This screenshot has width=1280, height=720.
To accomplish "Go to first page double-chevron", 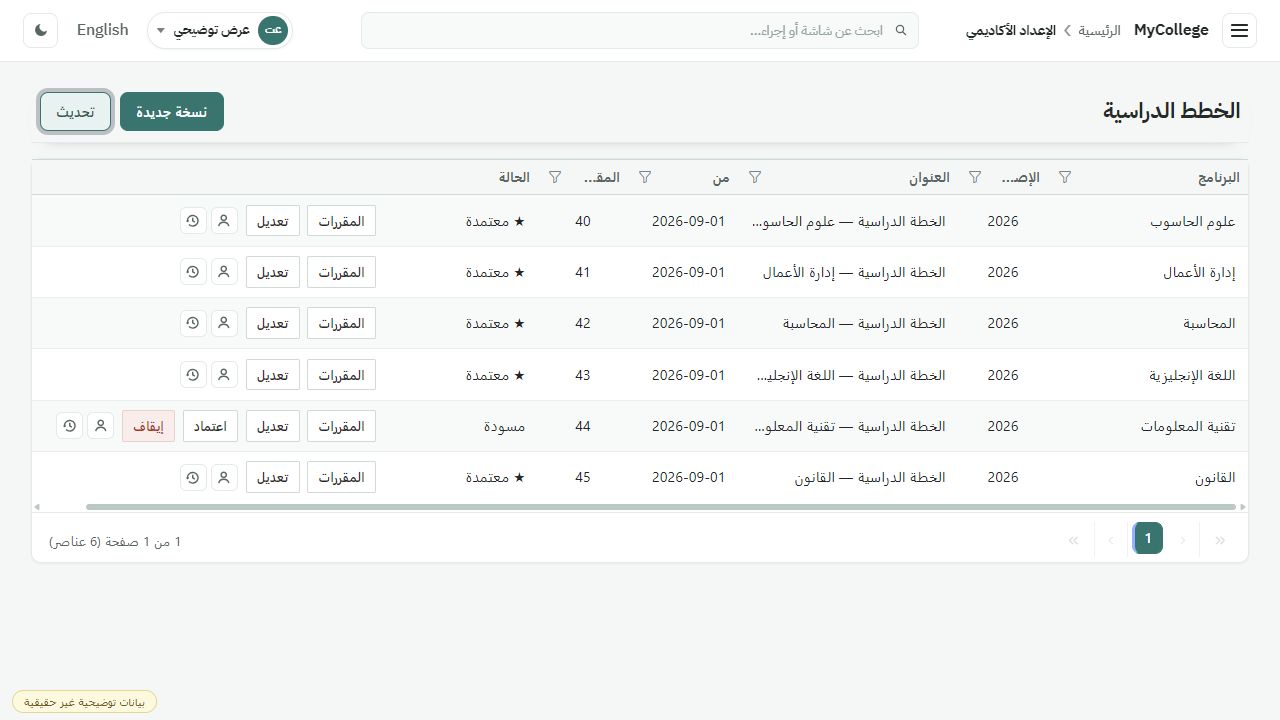I will point(1220,540).
